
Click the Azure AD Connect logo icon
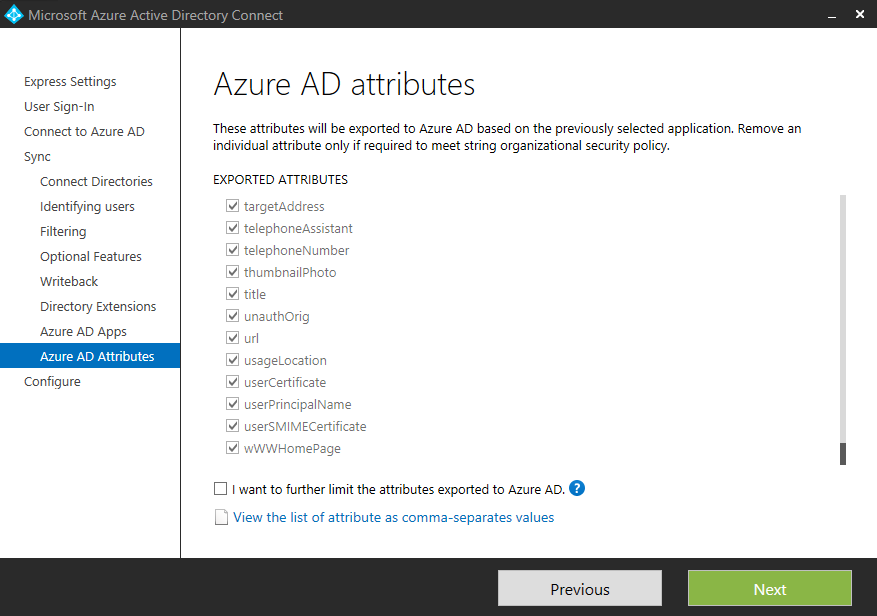tap(14, 15)
